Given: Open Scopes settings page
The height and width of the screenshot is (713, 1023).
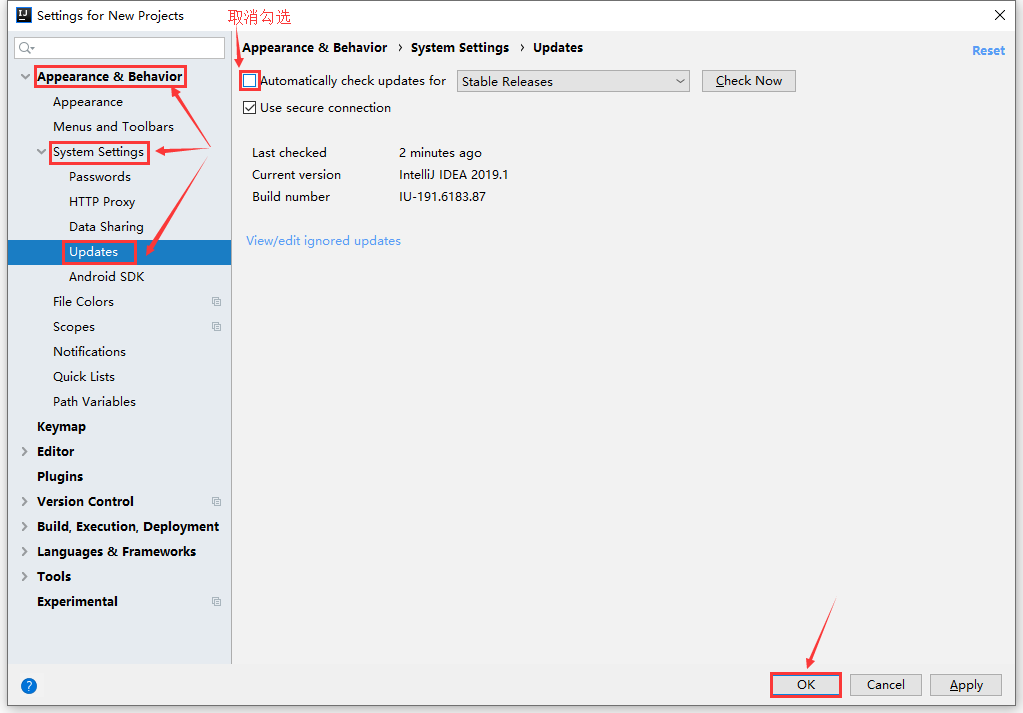Looking at the screenshot, I should [74, 327].
